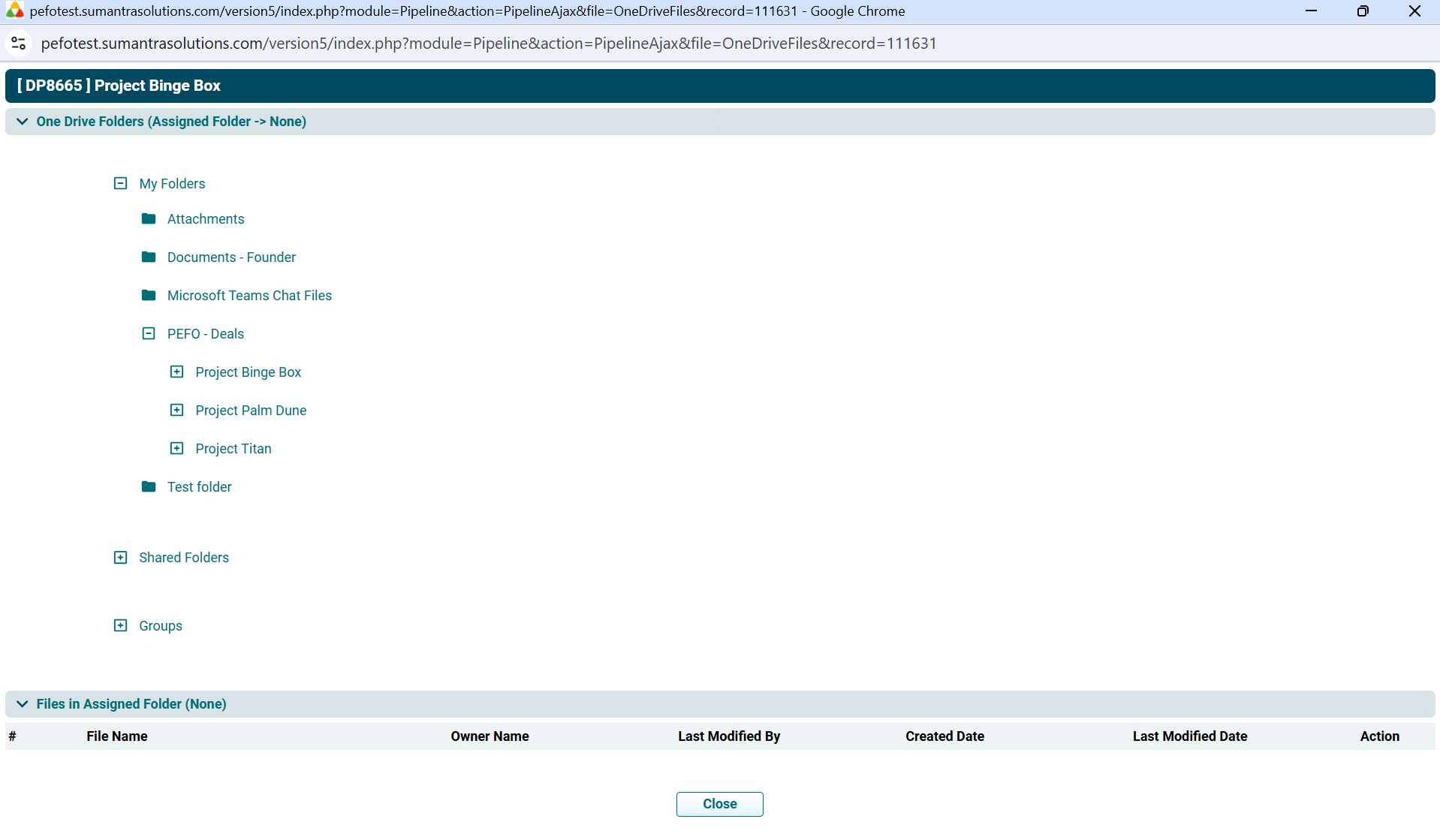The image size is (1440, 840).
Task: Click the Documents - Founder folder icon
Action: (x=149, y=257)
